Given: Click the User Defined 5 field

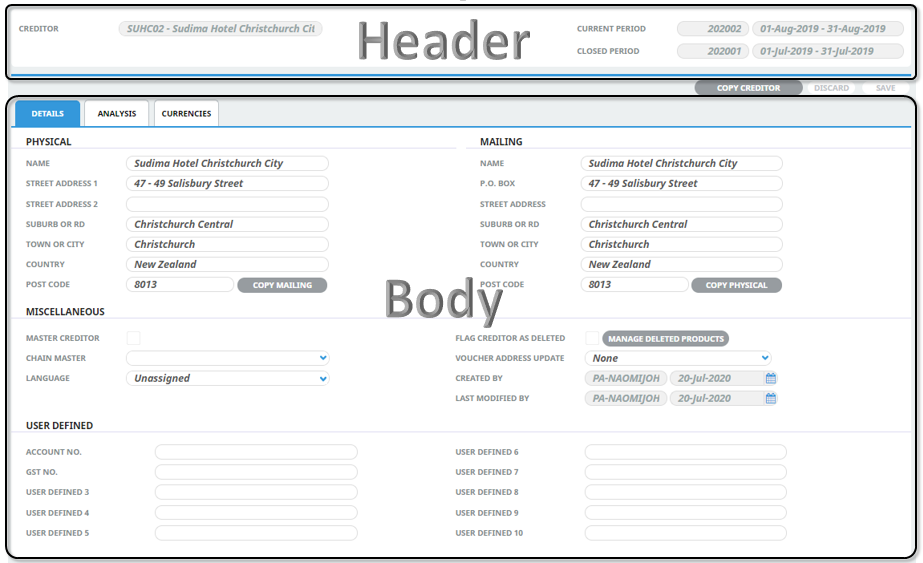Looking at the screenshot, I should pyautogui.click(x=256, y=533).
